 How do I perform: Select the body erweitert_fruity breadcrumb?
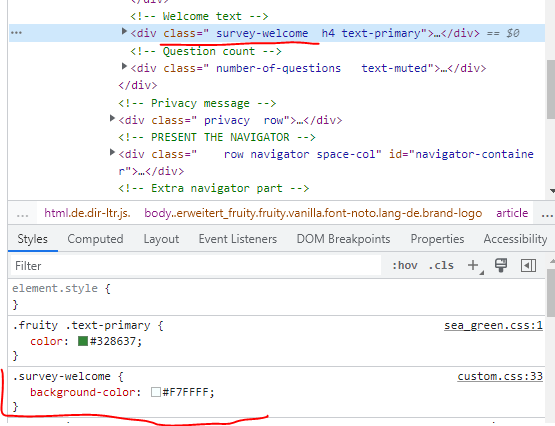pos(313,213)
